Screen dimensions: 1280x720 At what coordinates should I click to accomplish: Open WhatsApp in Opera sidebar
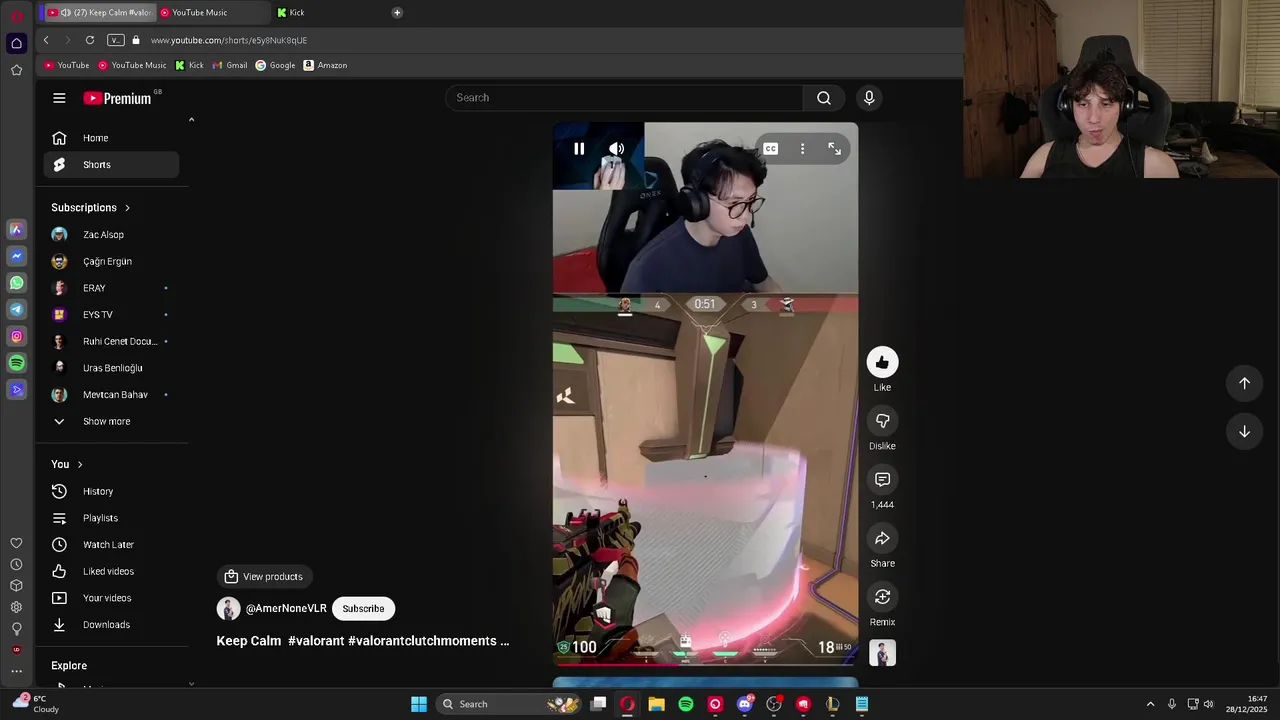click(x=16, y=283)
